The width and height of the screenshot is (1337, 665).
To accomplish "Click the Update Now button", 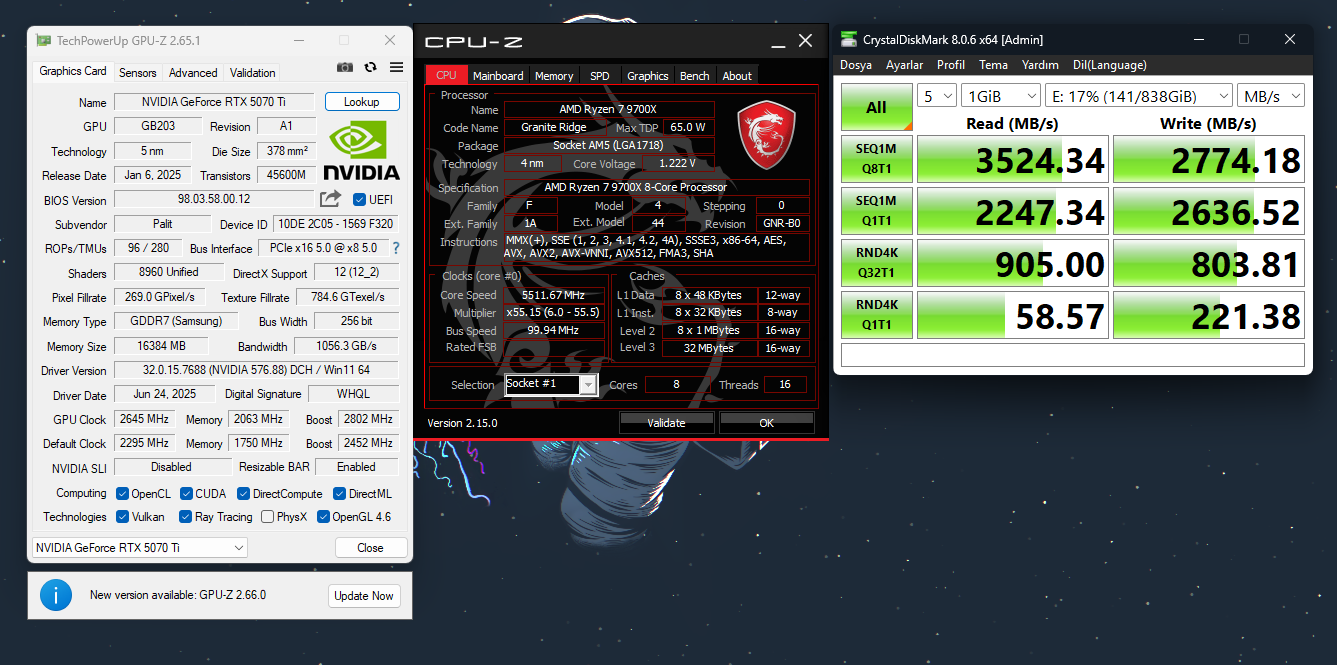I will (364, 596).
